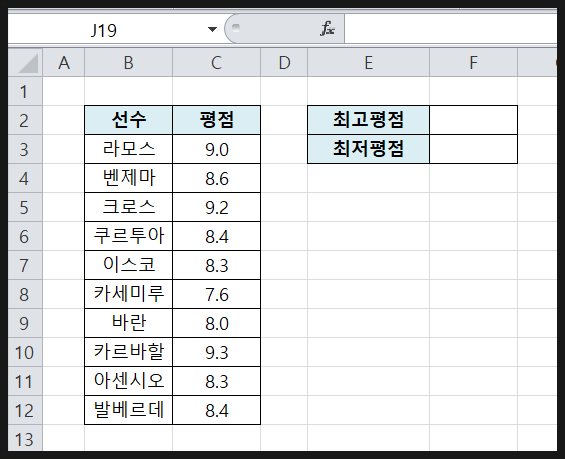565x459 pixels.
Task: Select the cell containing 카르바할
Action: (129, 352)
